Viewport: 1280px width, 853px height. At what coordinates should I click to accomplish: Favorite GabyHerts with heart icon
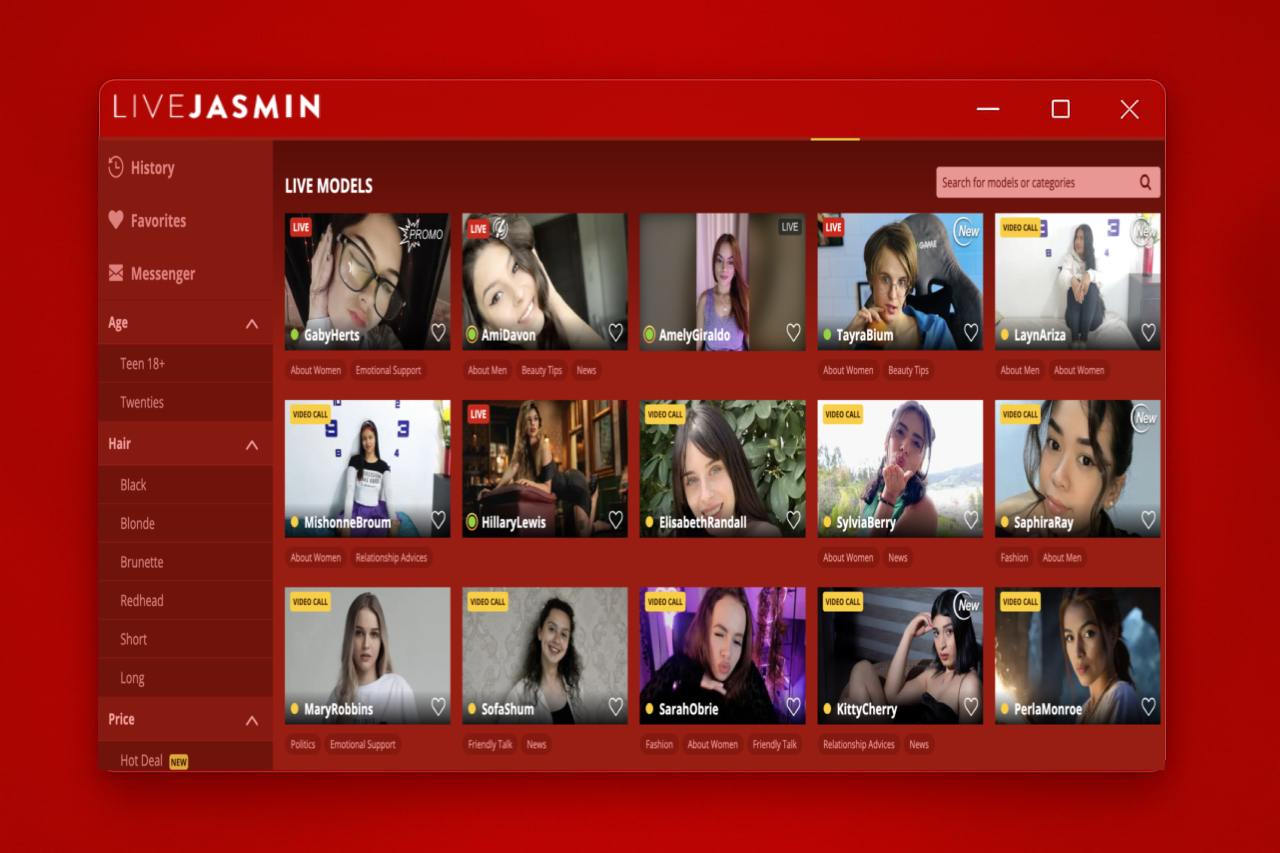pos(438,333)
